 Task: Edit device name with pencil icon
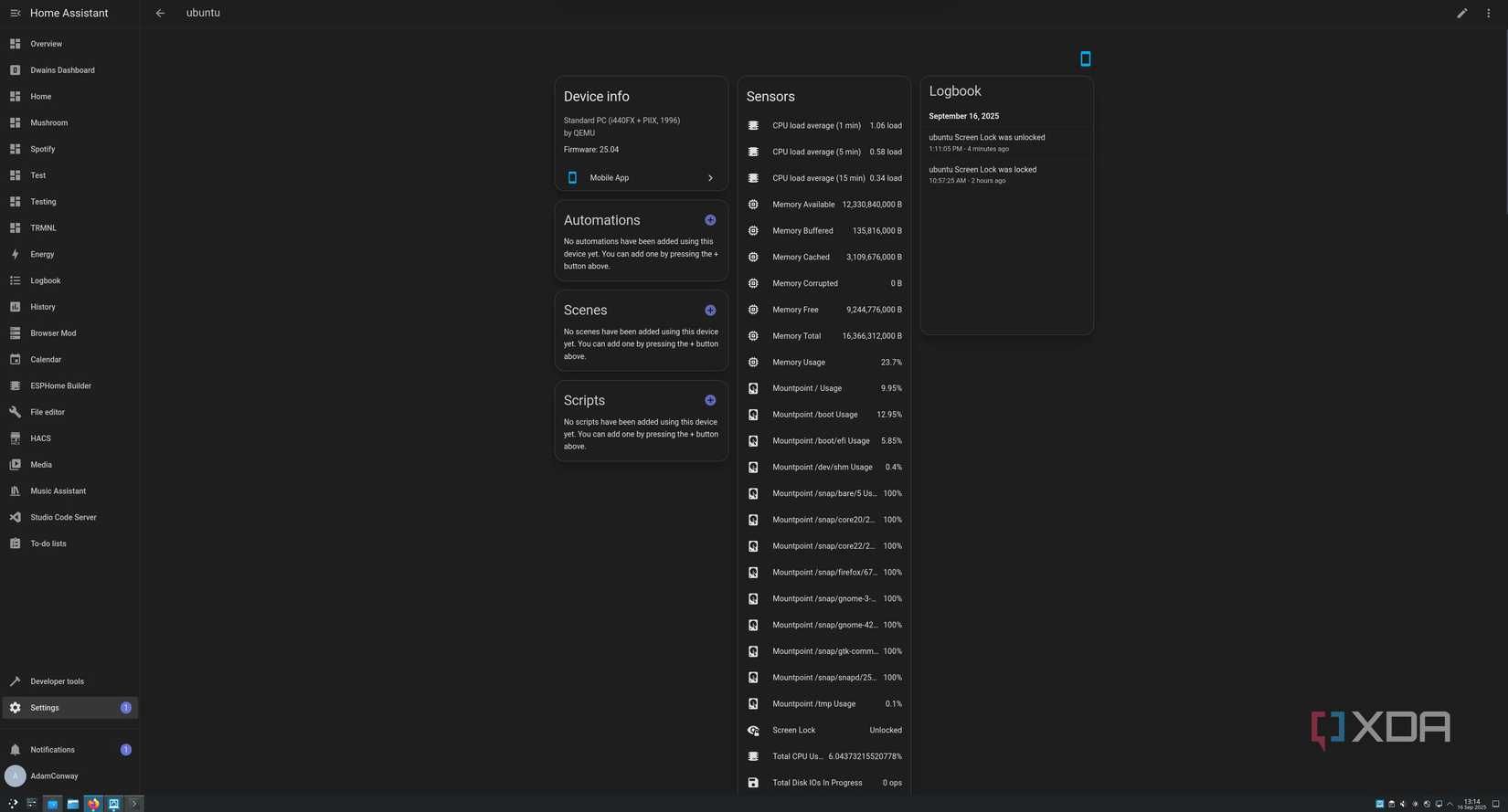[1462, 13]
